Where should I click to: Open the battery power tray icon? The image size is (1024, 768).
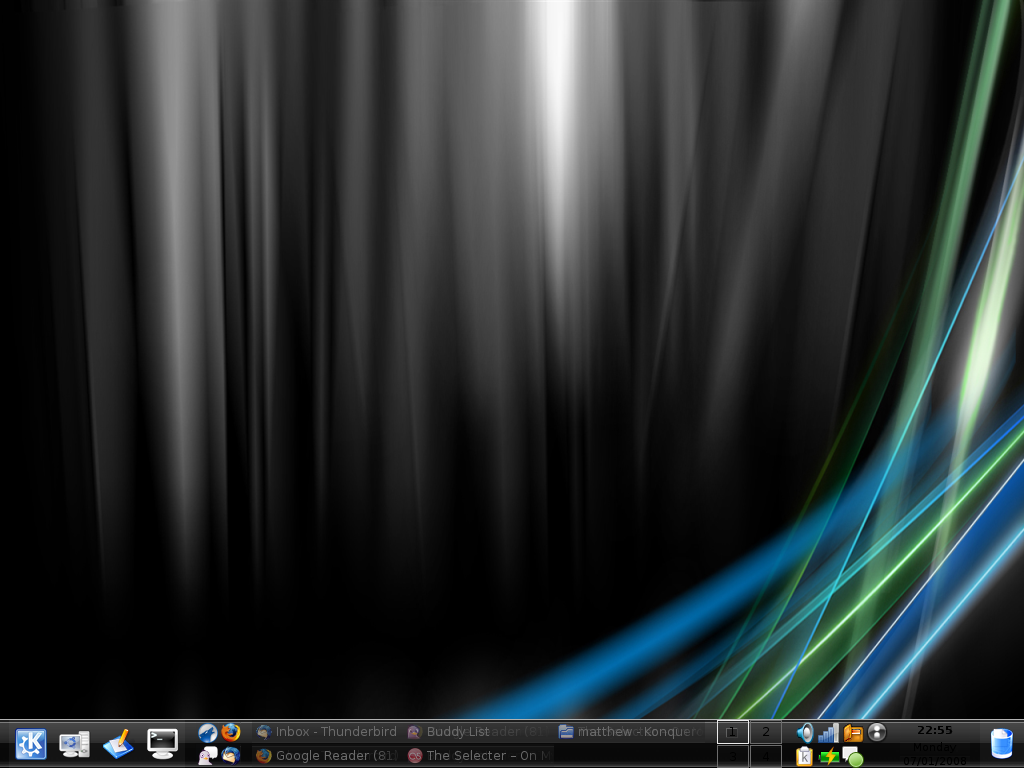pos(829,757)
